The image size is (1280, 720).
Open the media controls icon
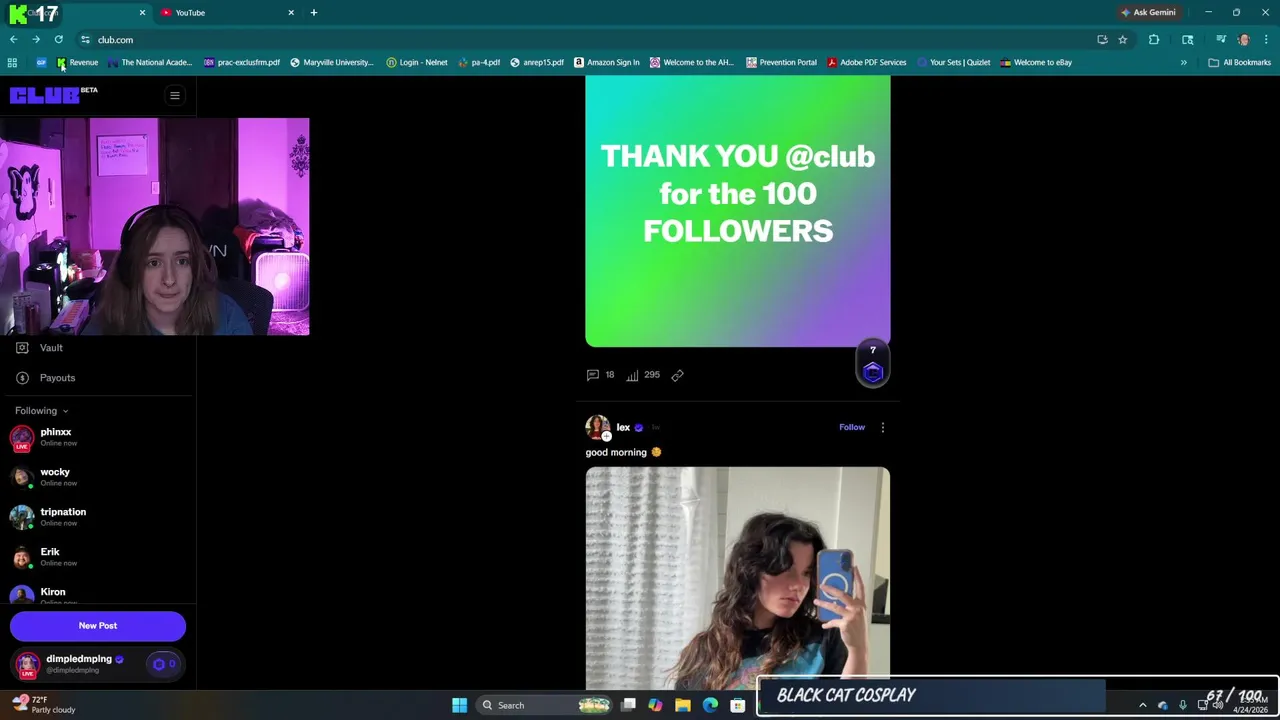pyautogui.click(x=1221, y=40)
